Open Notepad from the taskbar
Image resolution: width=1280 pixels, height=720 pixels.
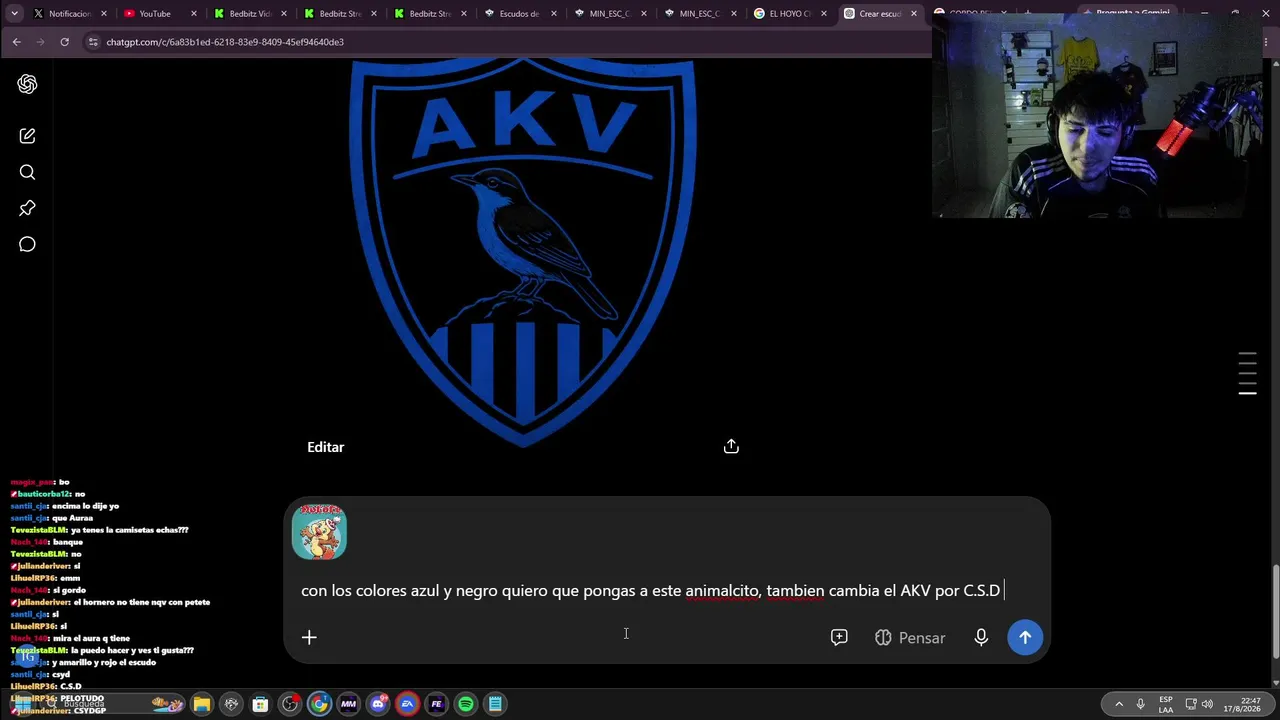click(x=495, y=704)
